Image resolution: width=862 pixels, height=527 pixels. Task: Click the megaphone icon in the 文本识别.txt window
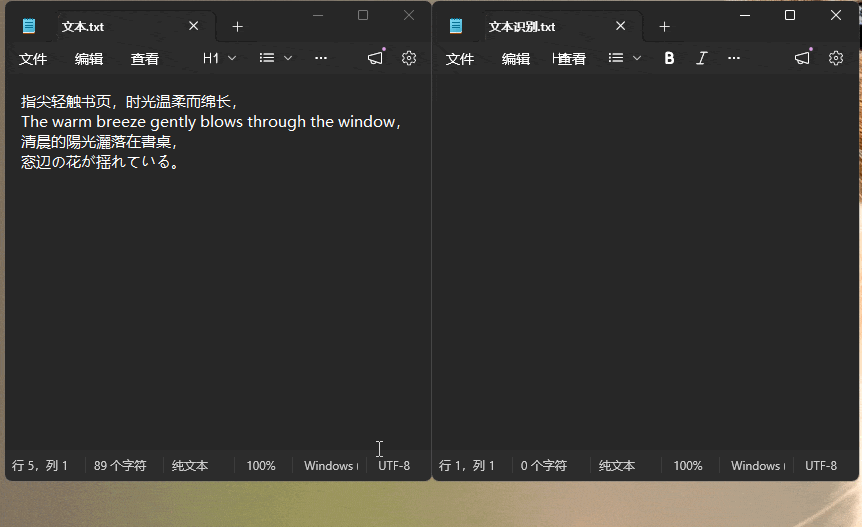point(803,58)
